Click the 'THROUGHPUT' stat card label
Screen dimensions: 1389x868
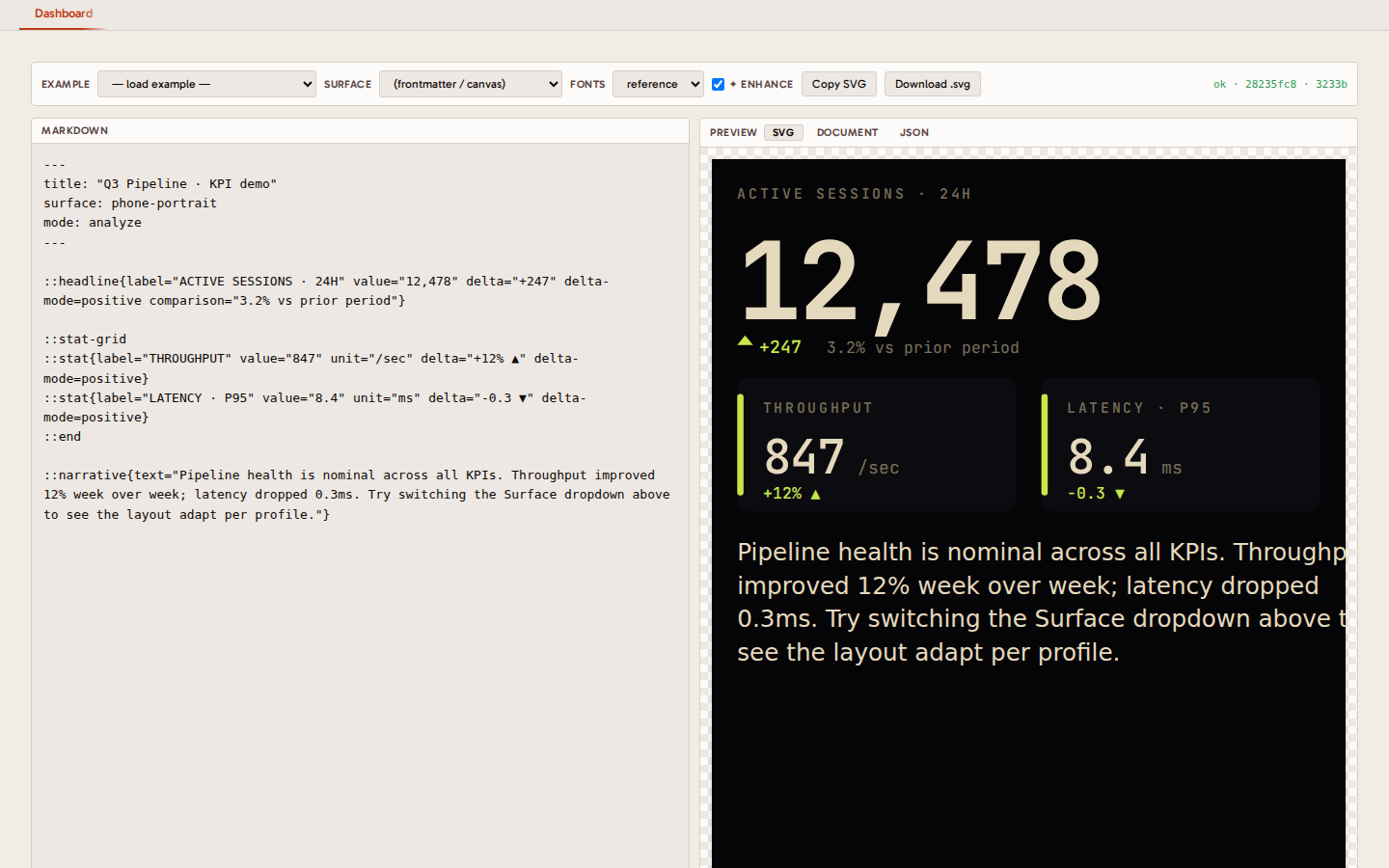(x=818, y=408)
